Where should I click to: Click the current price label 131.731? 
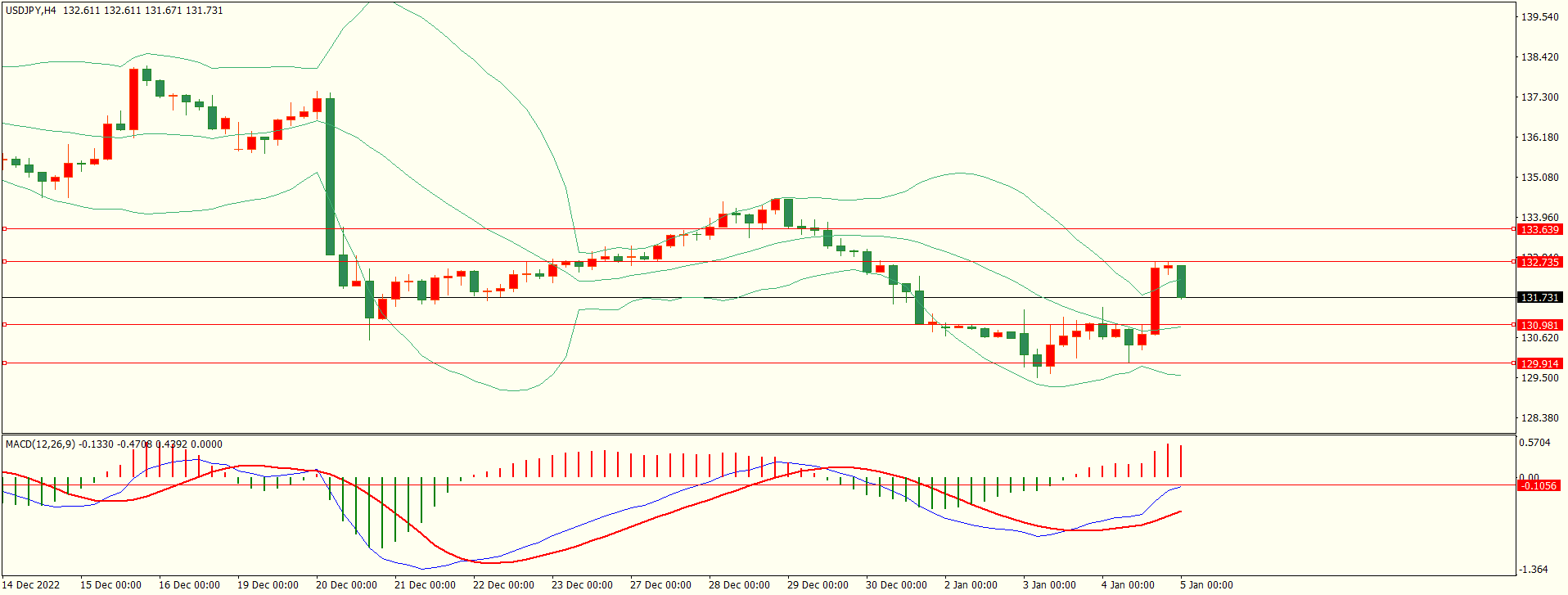(1539, 298)
